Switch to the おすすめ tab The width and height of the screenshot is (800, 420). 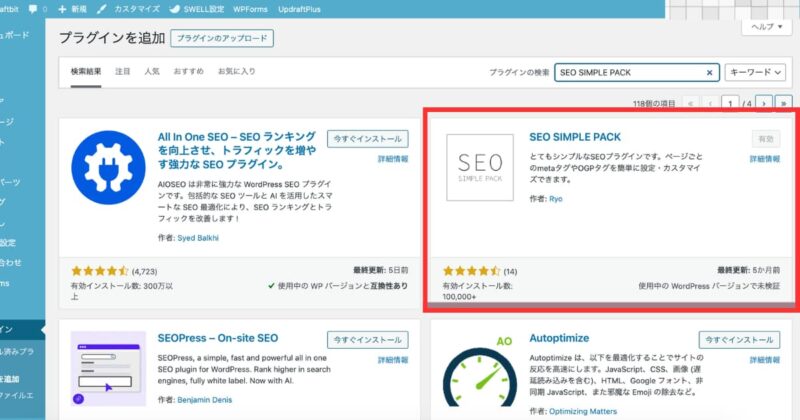[188, 71]
